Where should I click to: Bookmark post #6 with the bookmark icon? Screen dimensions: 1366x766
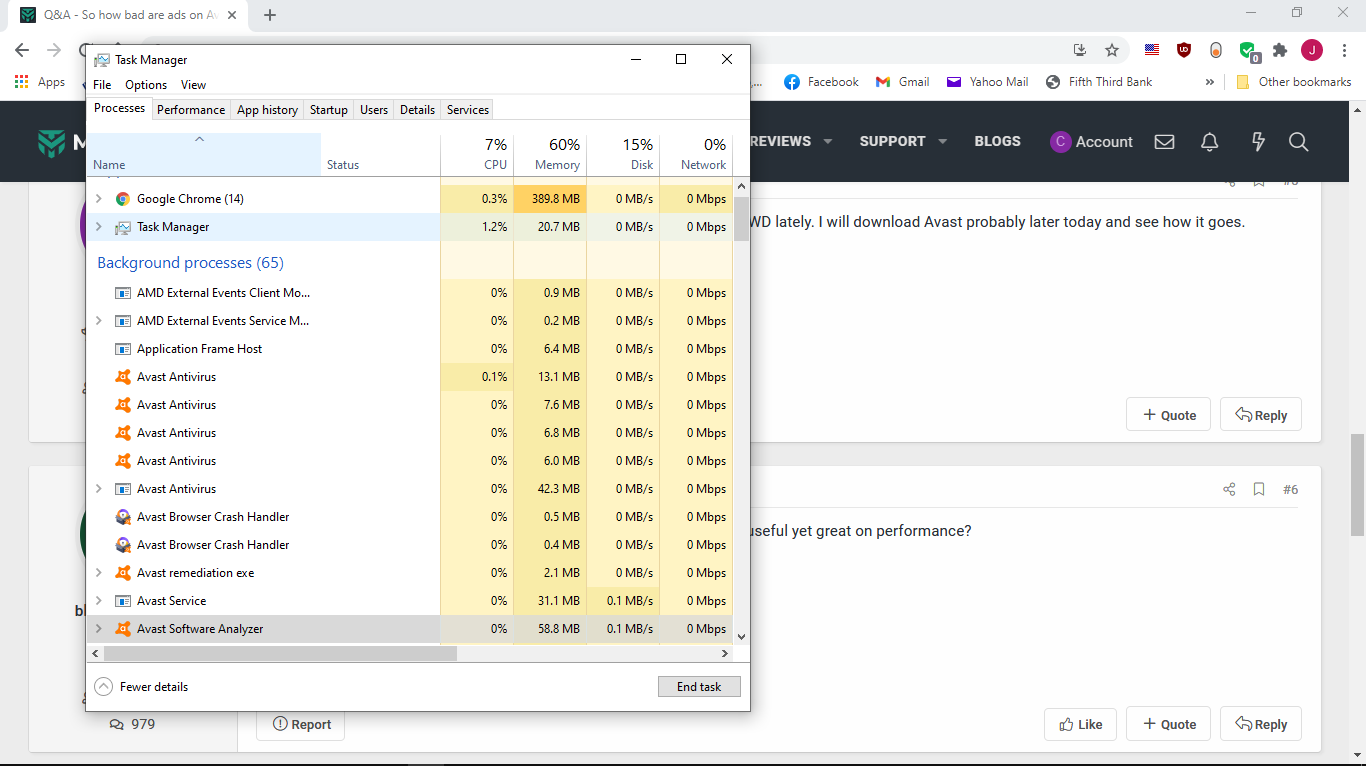point(1259,489)
